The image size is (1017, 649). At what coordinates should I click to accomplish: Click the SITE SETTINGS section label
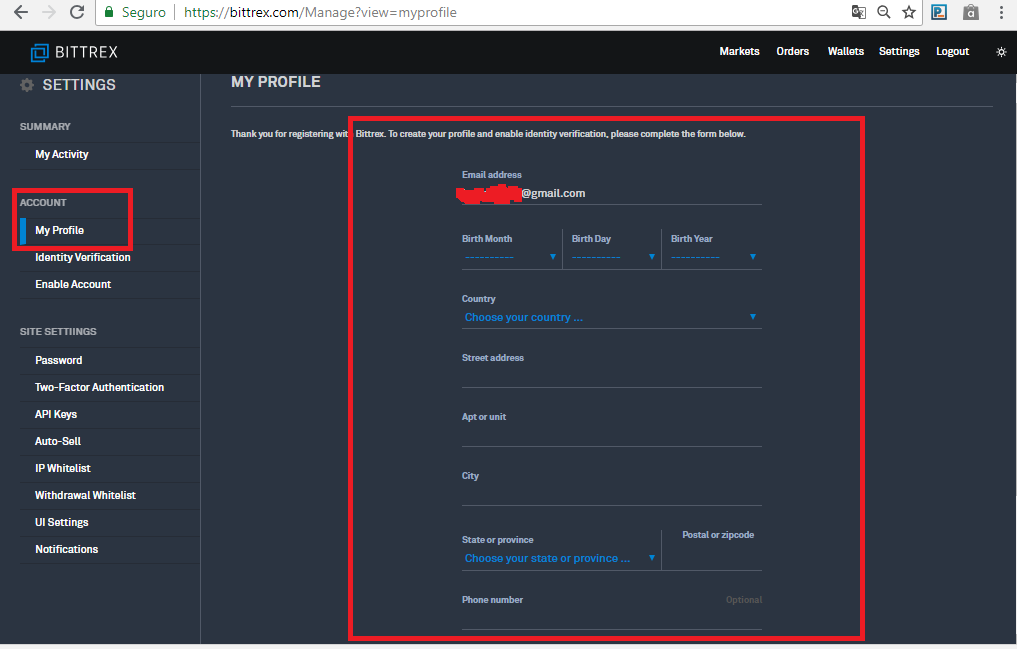(58, 331)
